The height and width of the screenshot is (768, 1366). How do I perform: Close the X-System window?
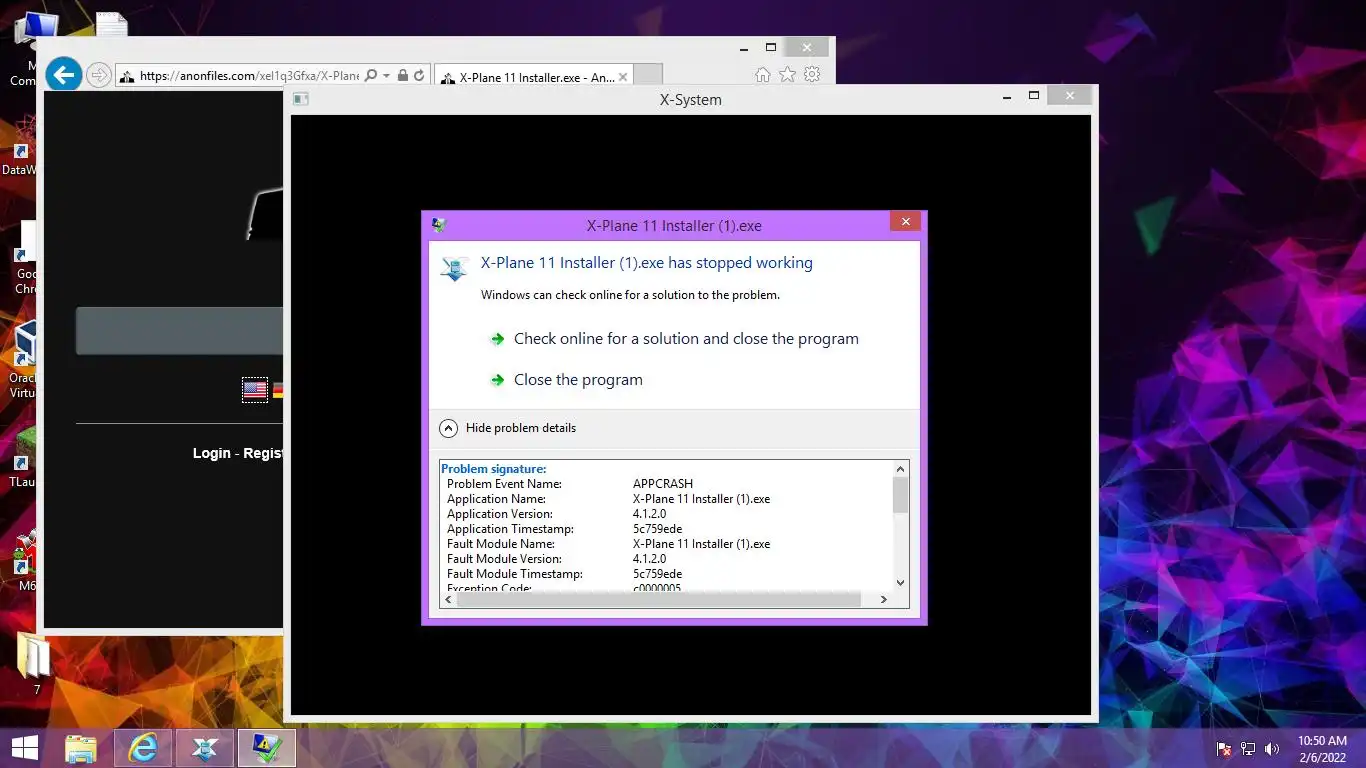pos(1070,96)
